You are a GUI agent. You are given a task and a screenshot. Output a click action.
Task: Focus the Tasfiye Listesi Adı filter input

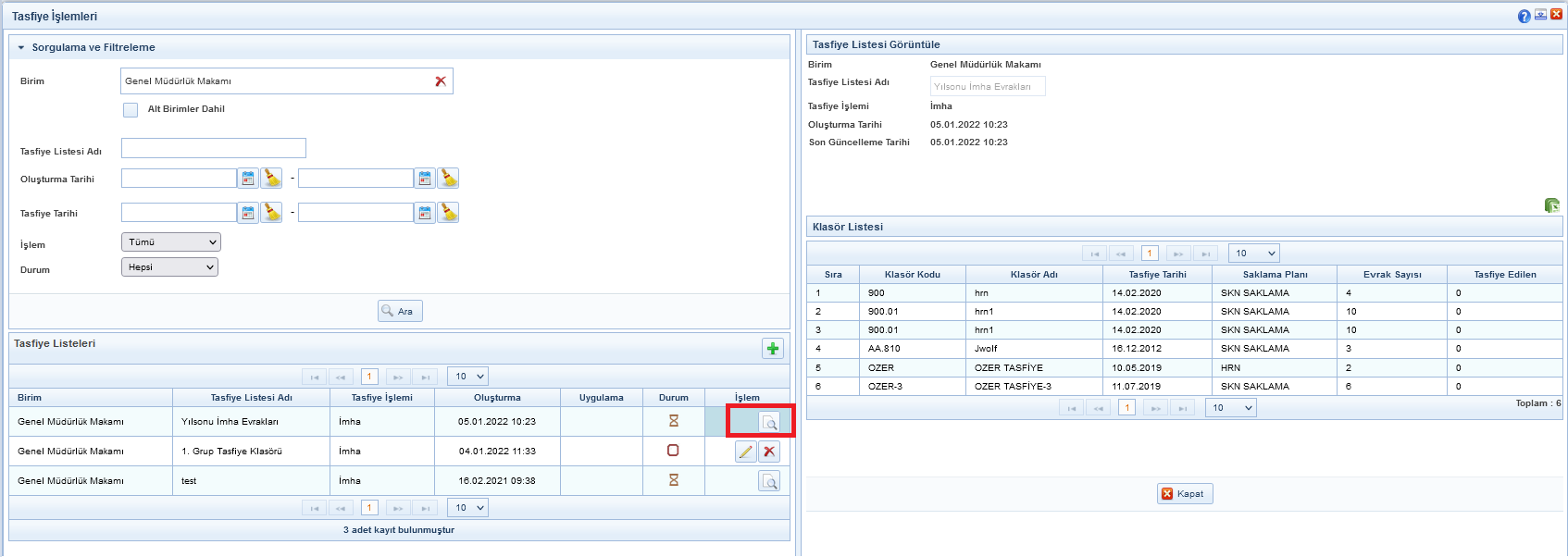click(213, 149)
